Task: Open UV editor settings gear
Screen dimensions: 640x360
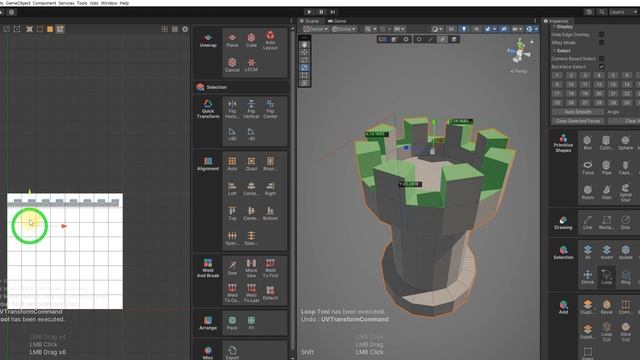Action: click(185, 29)
